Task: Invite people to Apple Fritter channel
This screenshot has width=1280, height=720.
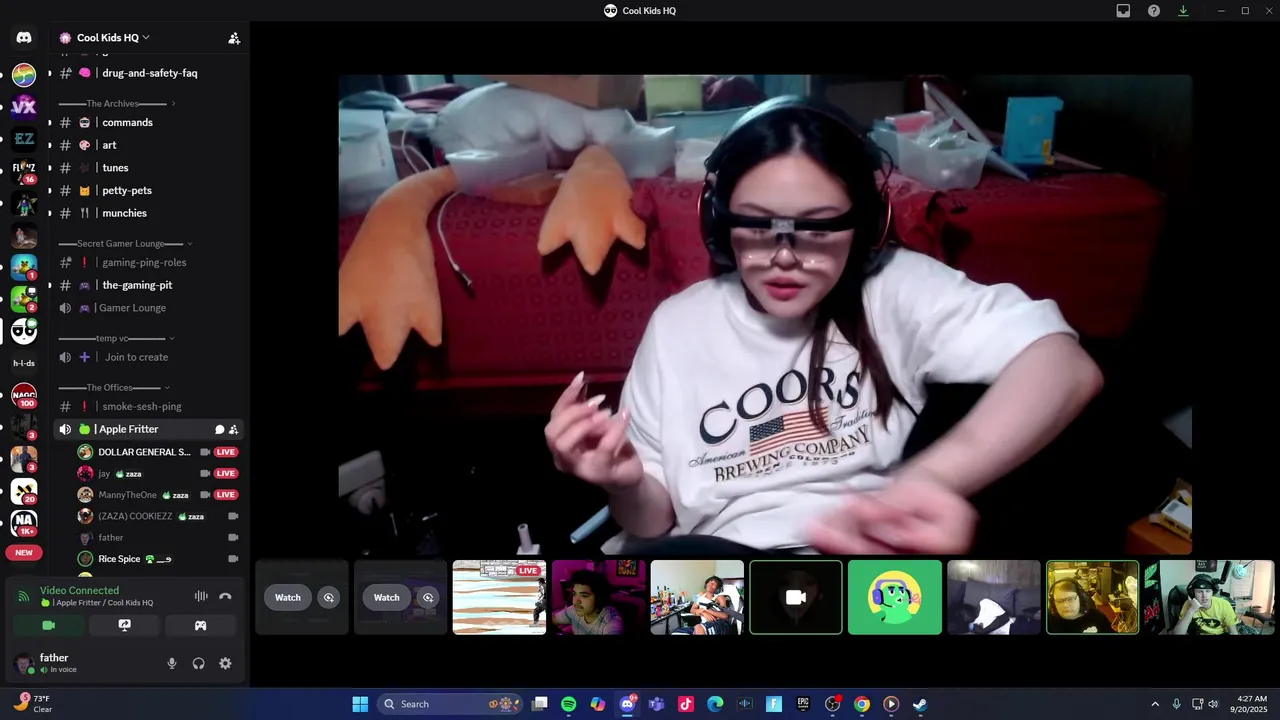Action: [x=234, y=429]
